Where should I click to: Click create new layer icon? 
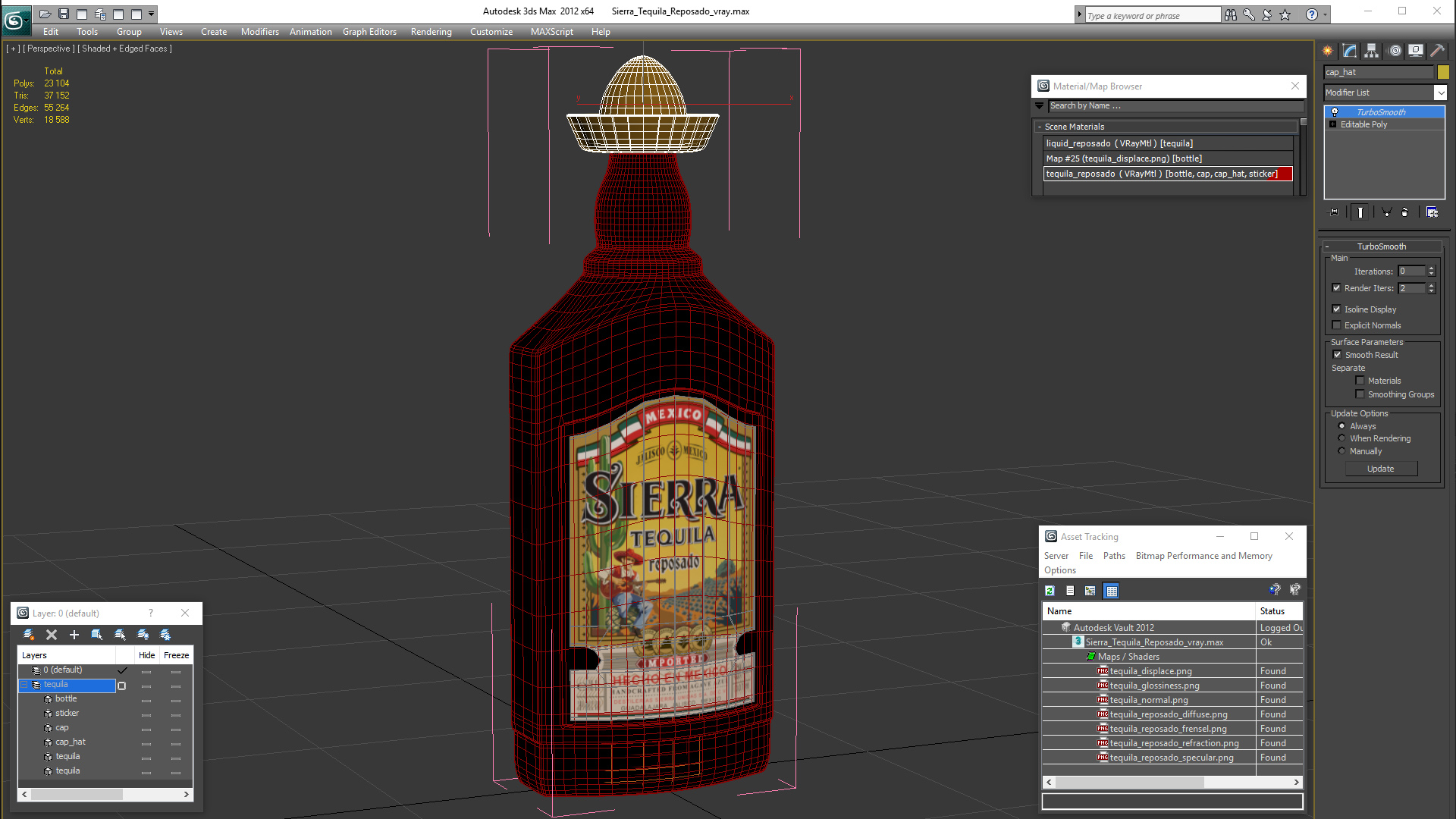tap(29, 635)
